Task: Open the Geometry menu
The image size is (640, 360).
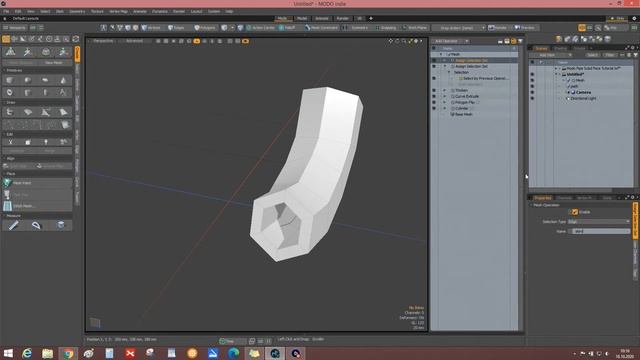Action: click(77, 11)
